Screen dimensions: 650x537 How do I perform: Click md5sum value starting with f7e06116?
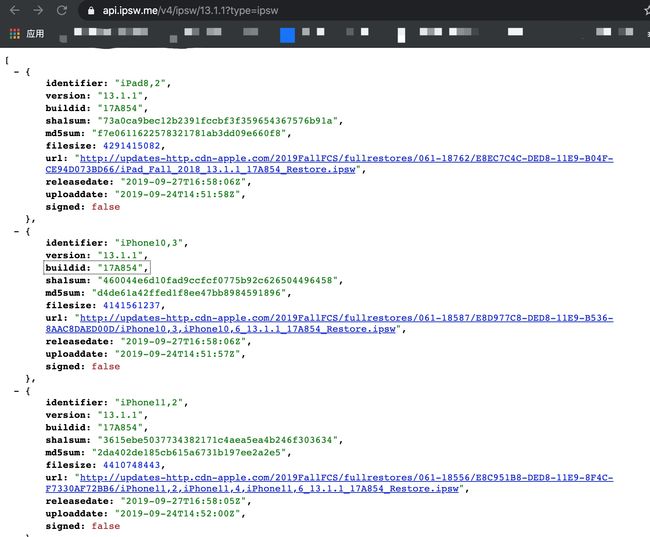pos(189,134)
